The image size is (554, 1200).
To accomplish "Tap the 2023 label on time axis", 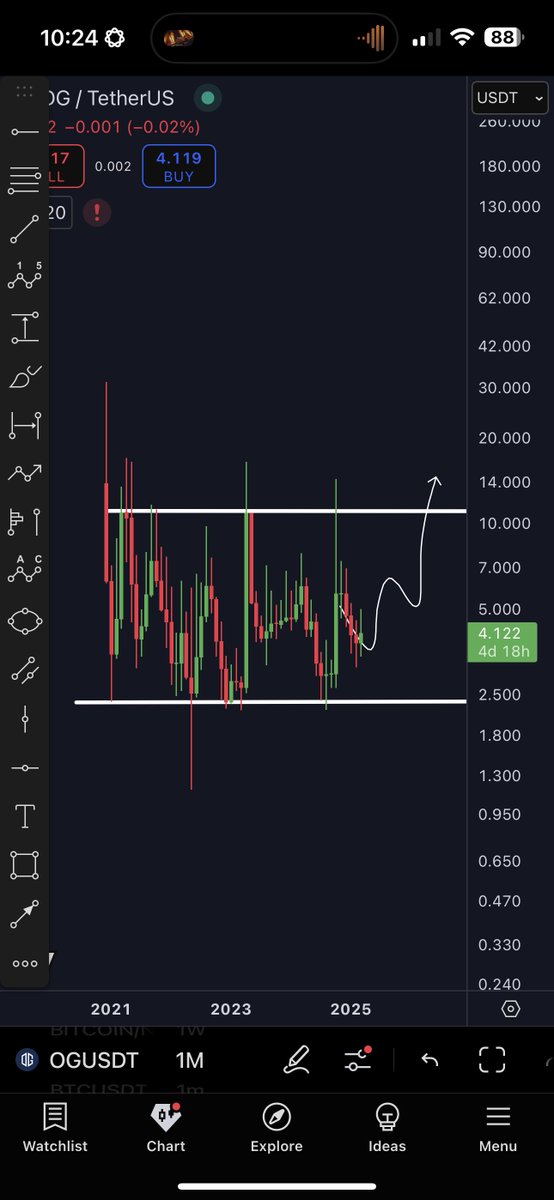I will pyautogui.click(x=231, y=1009).
